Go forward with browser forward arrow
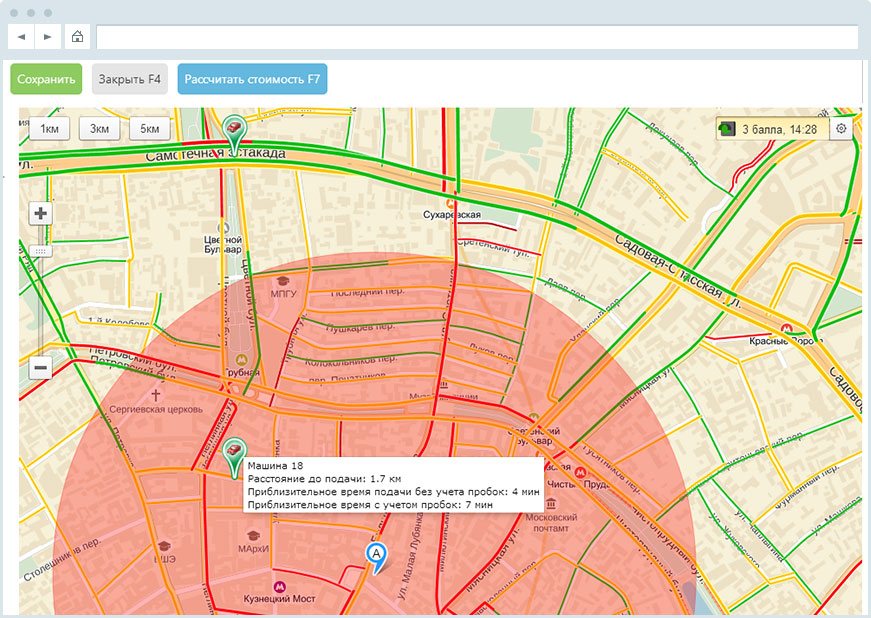 tap(48, 37)
